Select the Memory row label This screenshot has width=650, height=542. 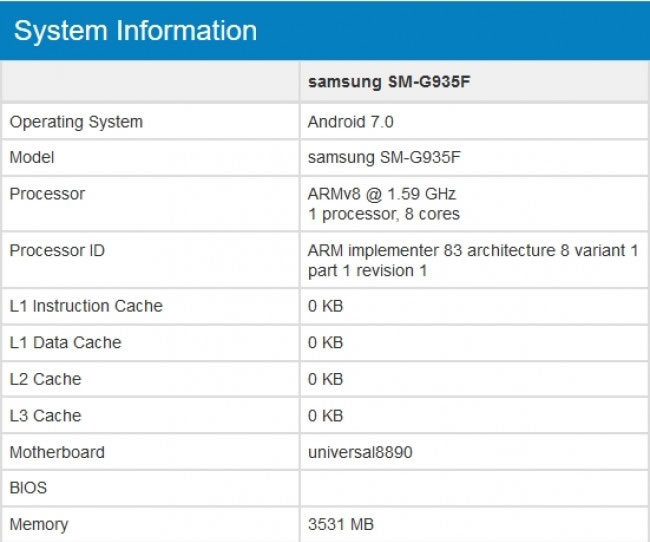click(39, 524)
